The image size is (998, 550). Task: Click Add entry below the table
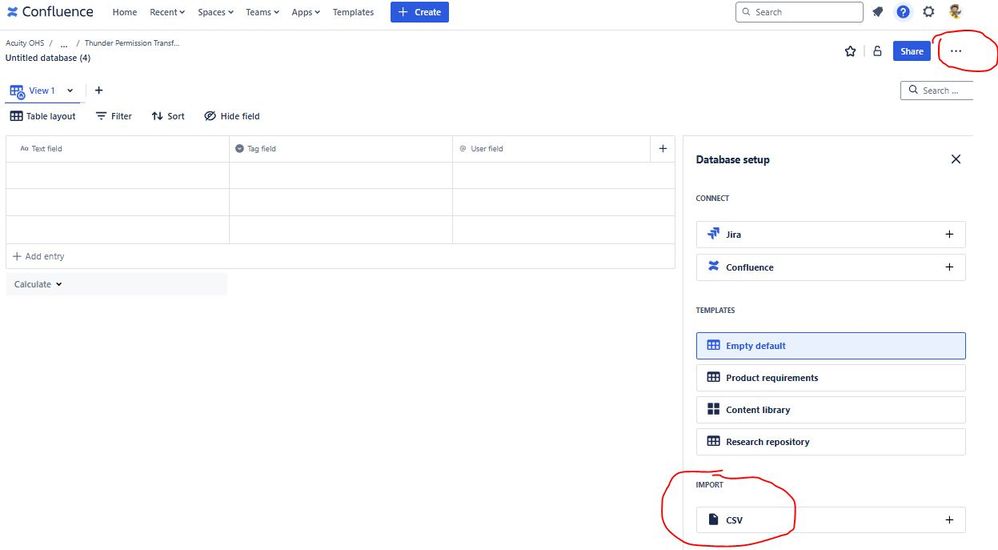tap(39, 257)
